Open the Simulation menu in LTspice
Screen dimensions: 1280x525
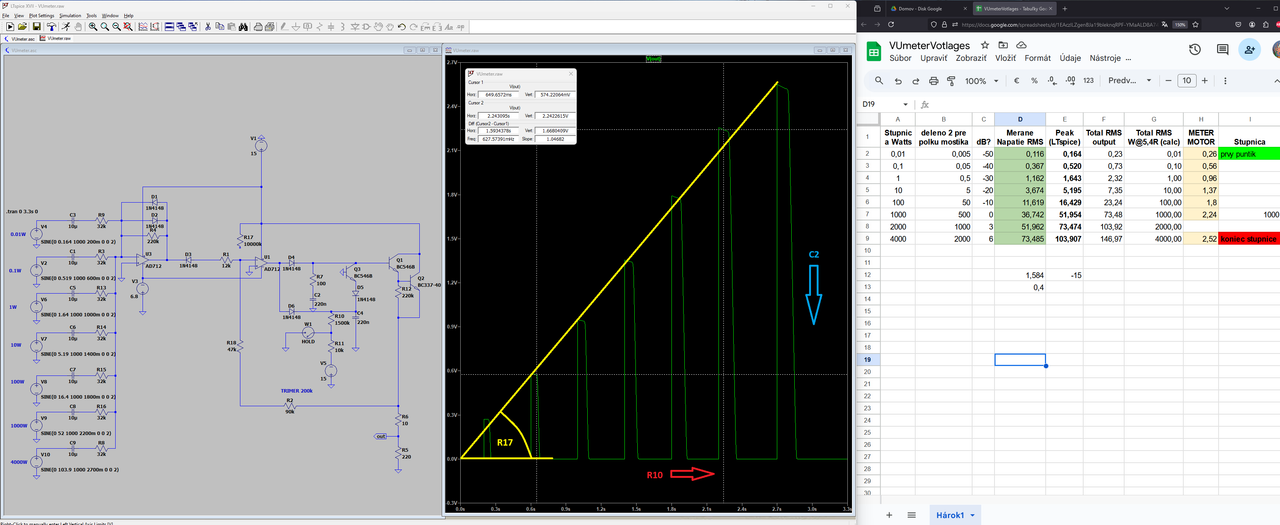click(70, 16)
